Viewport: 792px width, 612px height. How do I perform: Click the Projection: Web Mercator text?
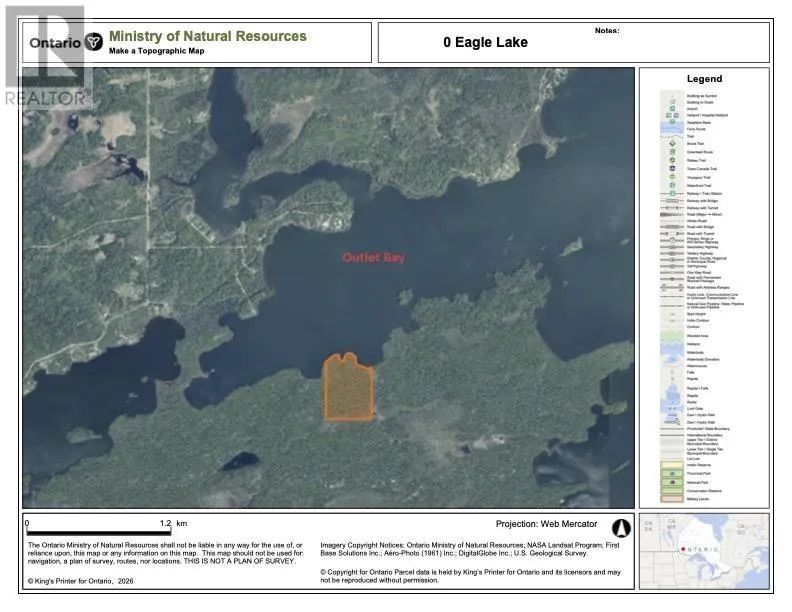click(546, 524)
